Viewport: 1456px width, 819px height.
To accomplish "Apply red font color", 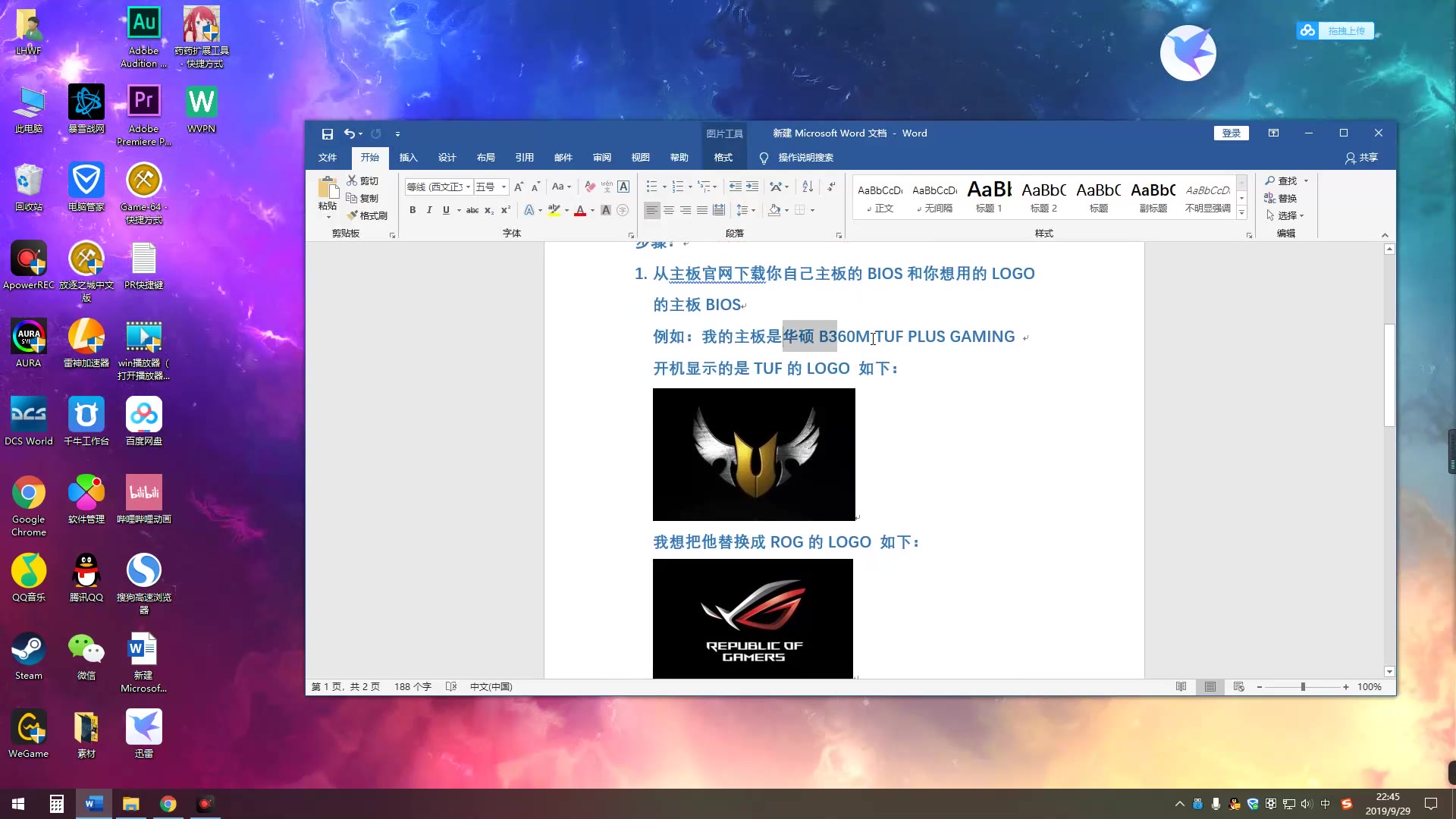I will pyautogui.click(x=580, y=210).
